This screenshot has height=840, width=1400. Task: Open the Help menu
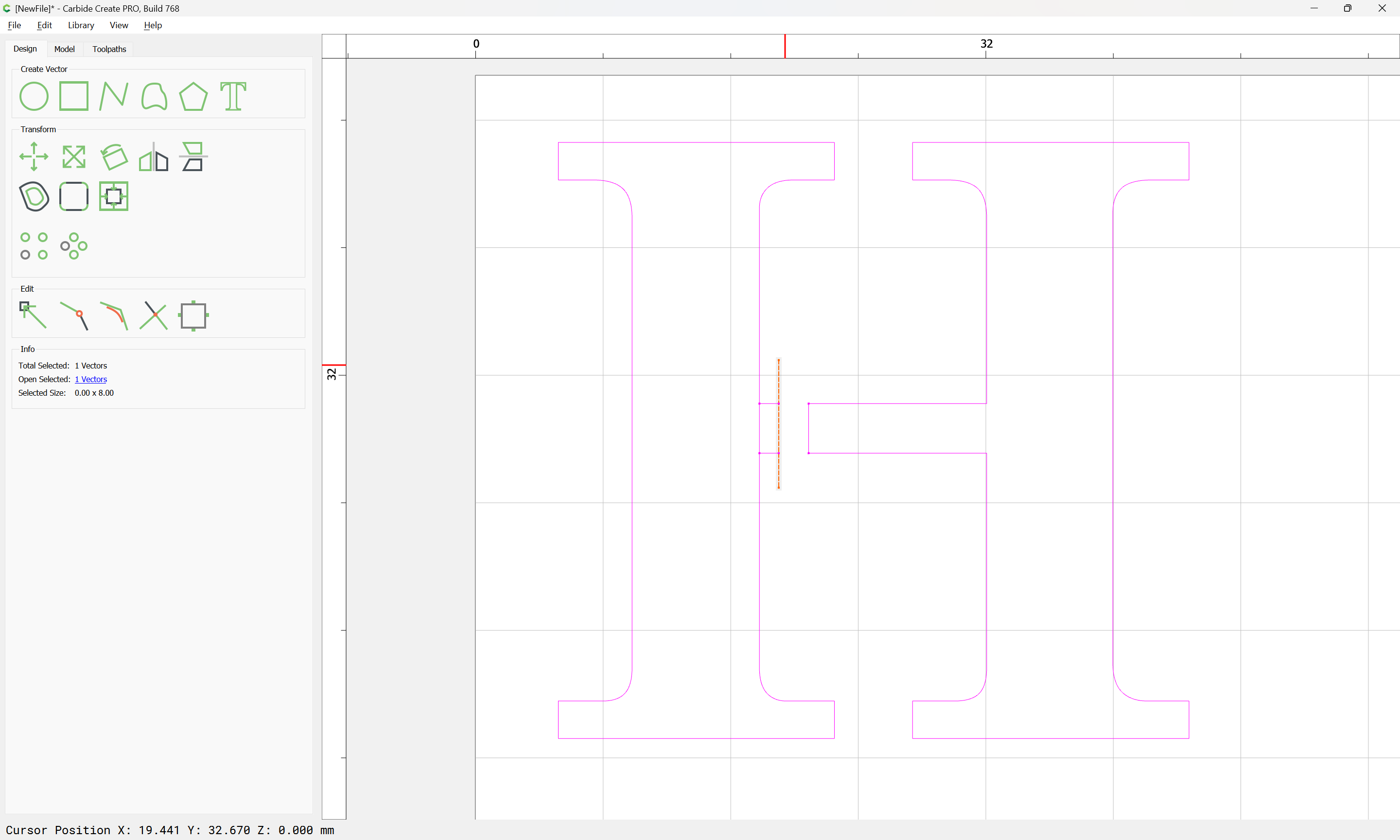(x=153, y=25)
